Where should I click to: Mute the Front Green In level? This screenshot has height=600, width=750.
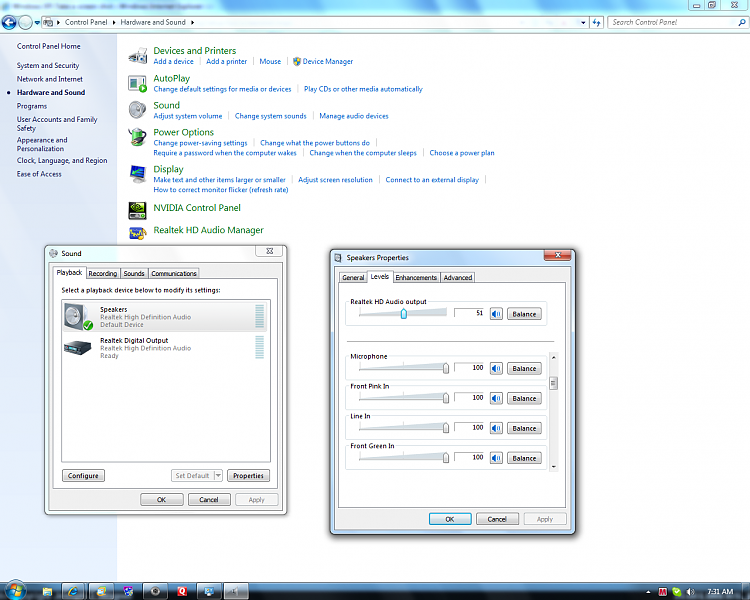[496, 458]
